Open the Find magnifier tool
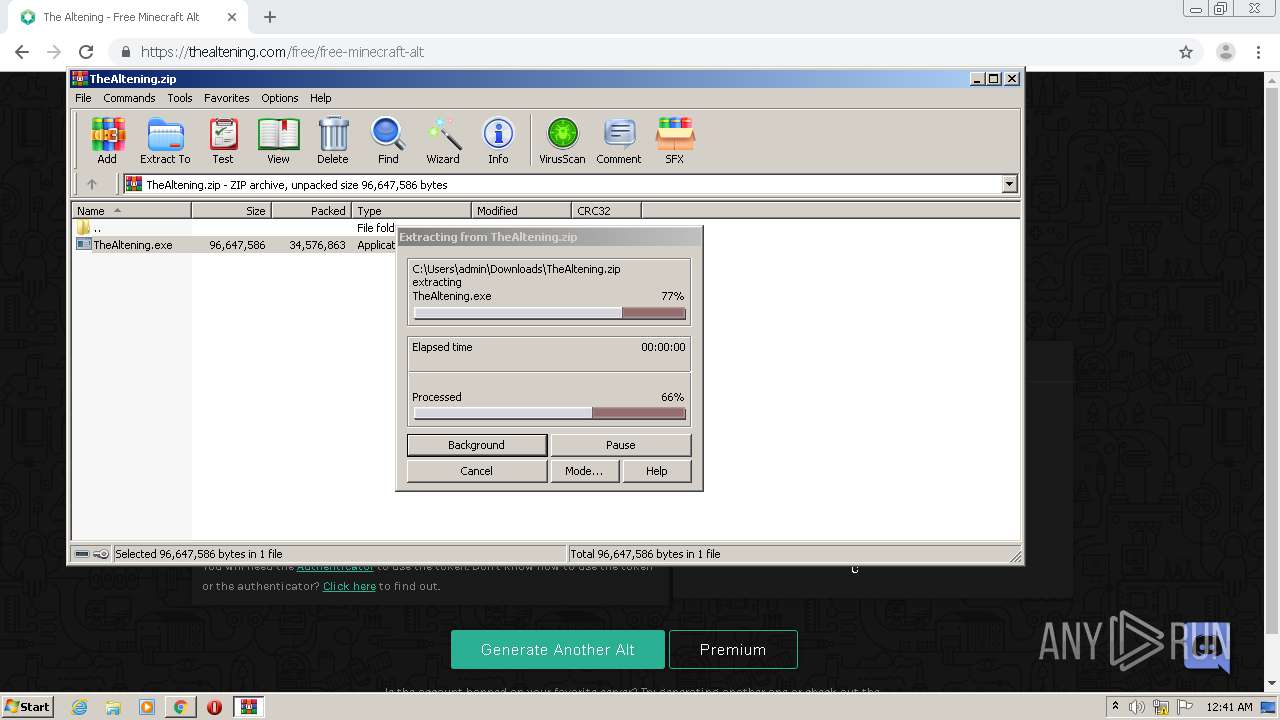The width and height of the screenshot is (1280, 720). tap(388, 141)
